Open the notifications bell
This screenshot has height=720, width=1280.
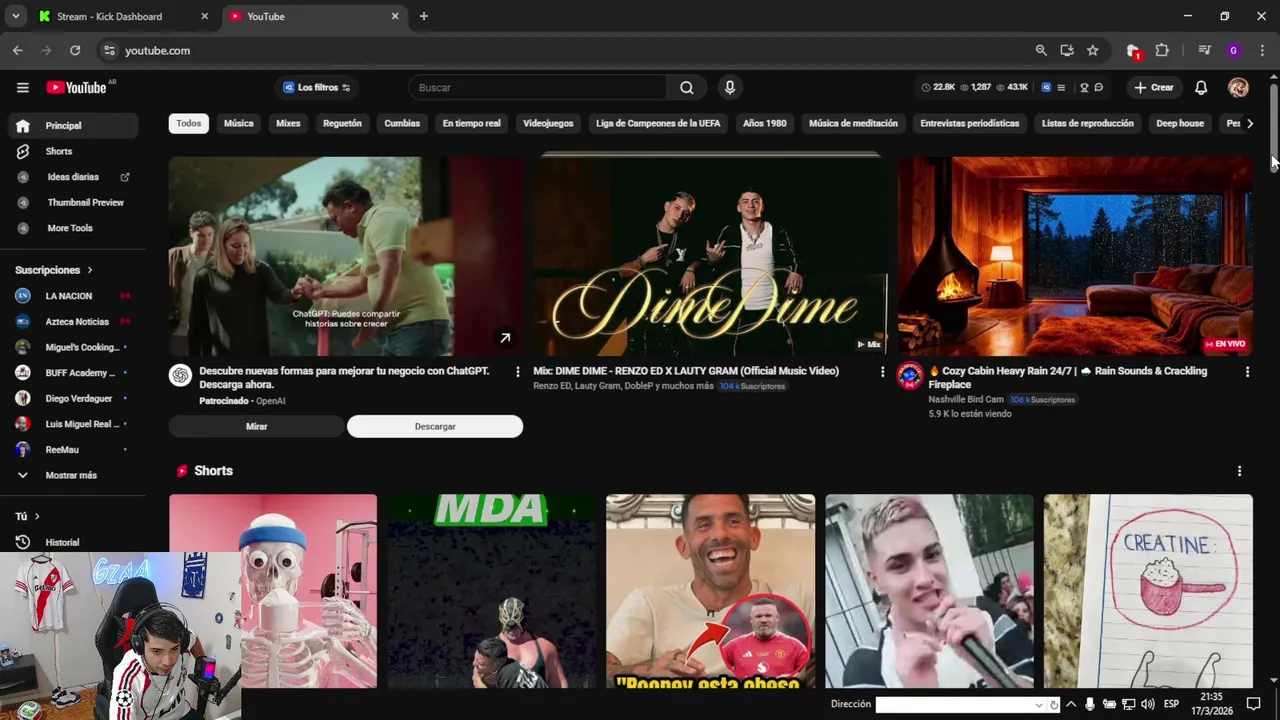[x=1201, y=87]
